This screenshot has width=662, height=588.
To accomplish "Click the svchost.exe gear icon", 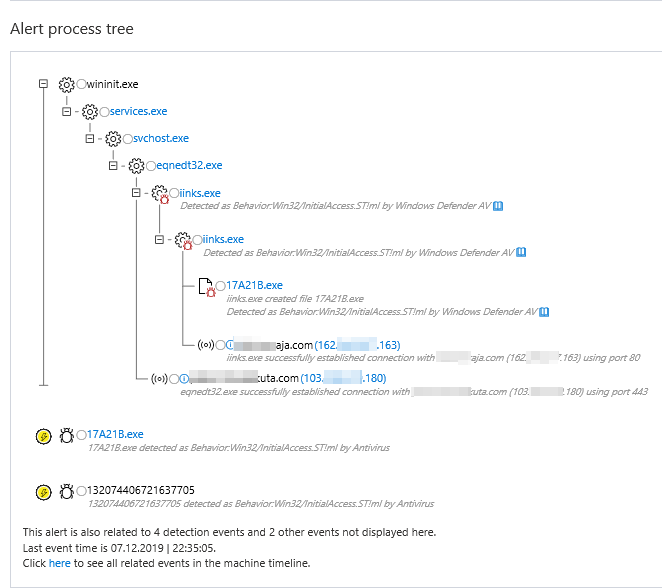I will tap(113, 138).
